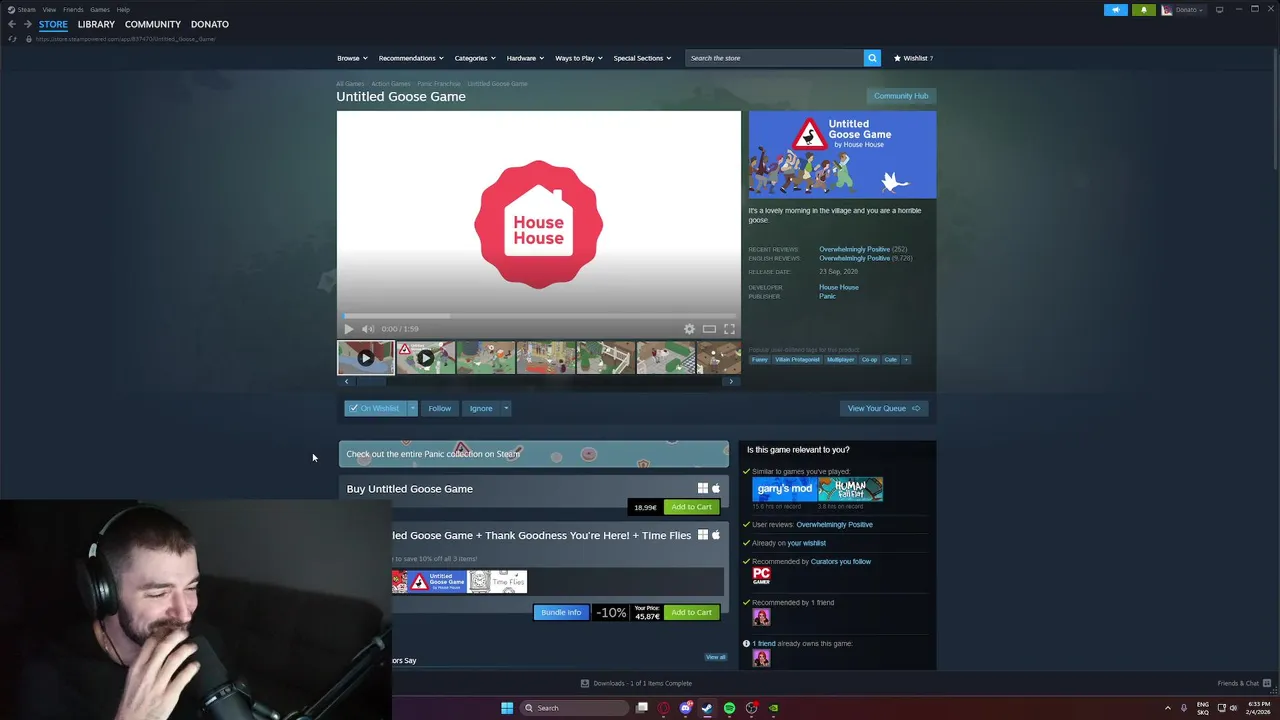Go back with the back arrow
This screenshot has width=1280, height=720.
coord(12,24)
